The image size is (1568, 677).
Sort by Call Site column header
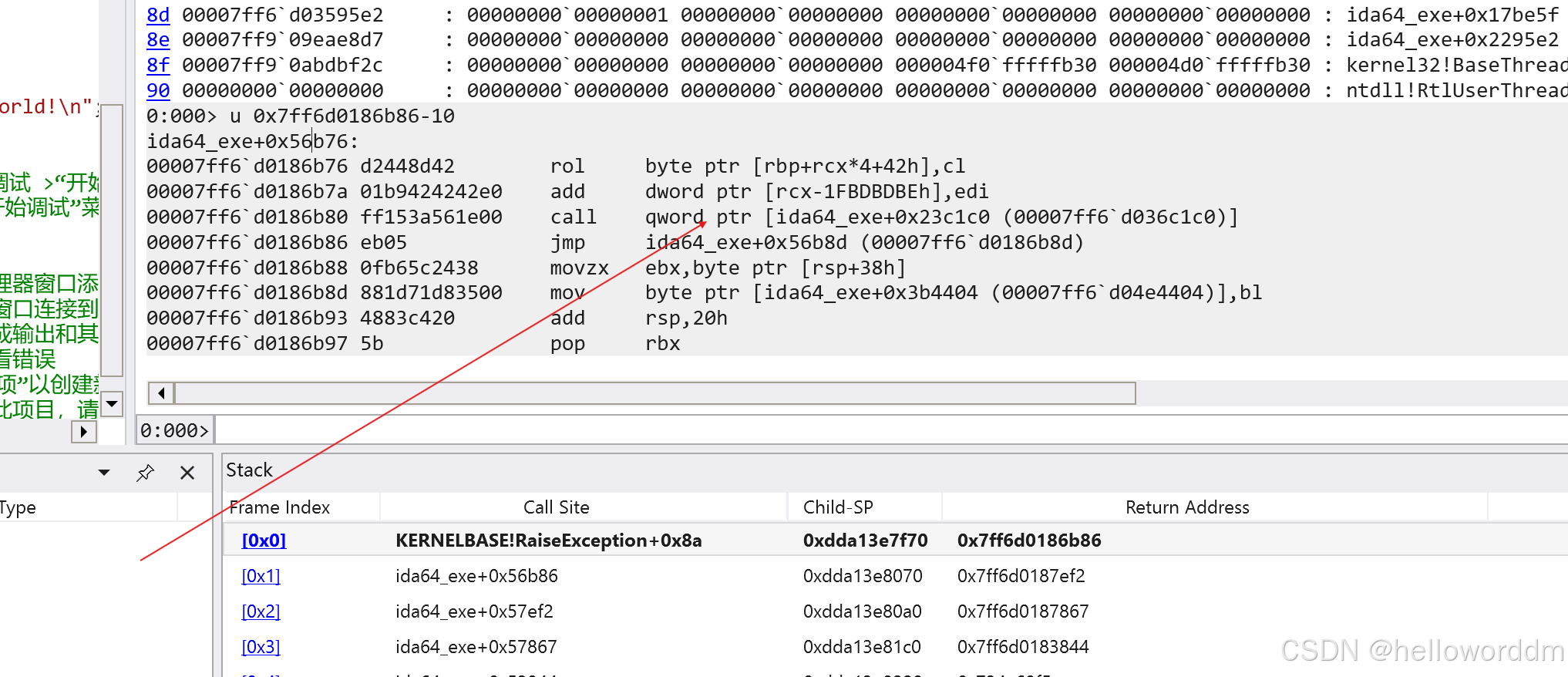coord(557,507)
